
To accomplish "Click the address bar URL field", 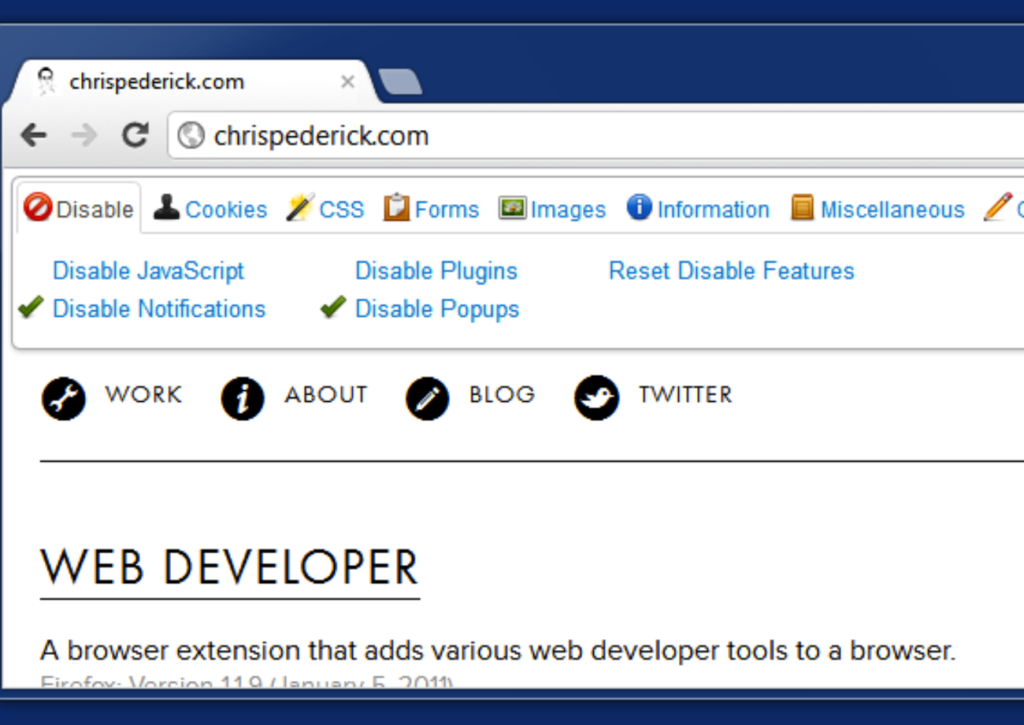I will (596, 136).
